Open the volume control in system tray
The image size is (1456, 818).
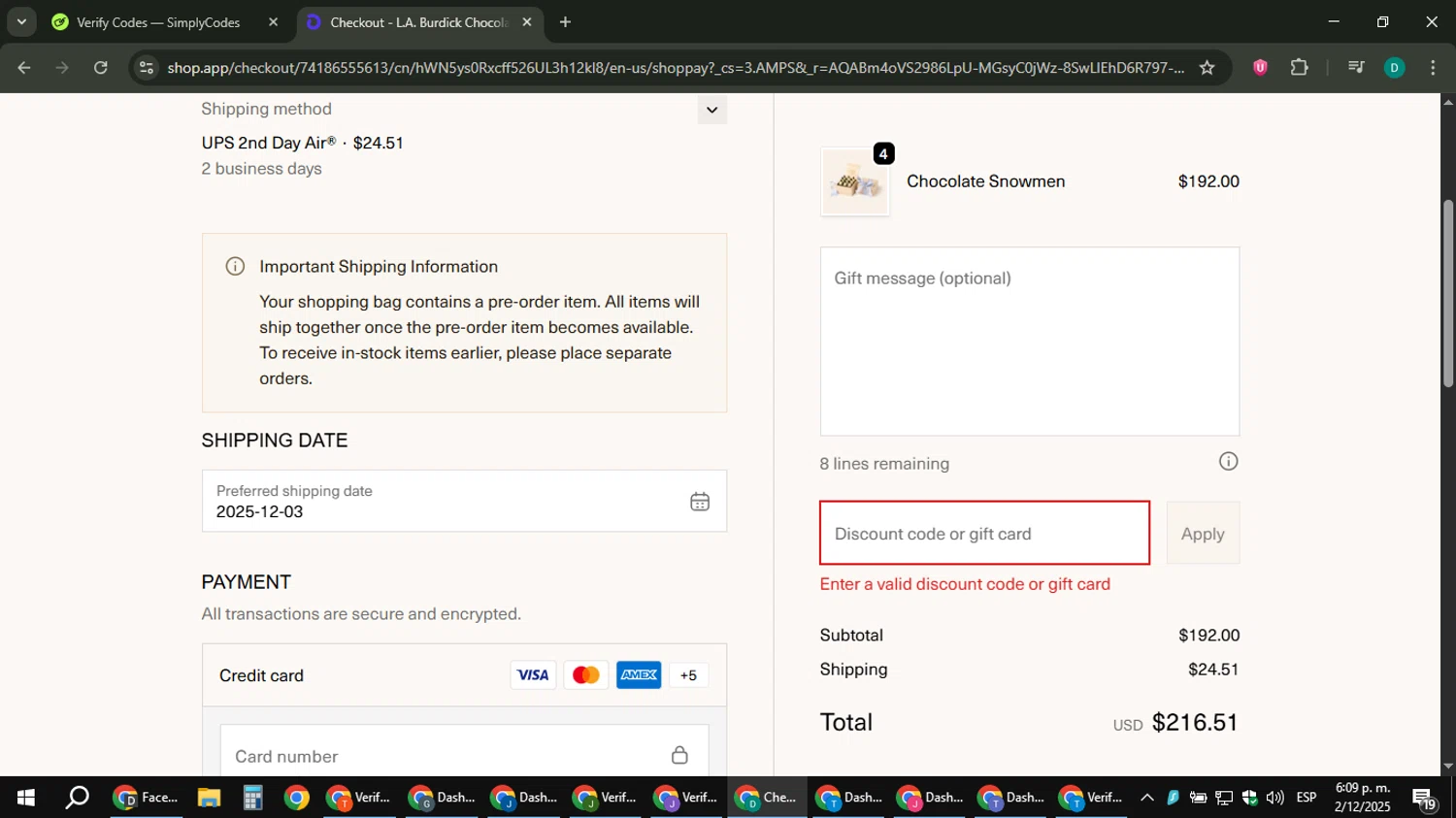pos(1274,798)
